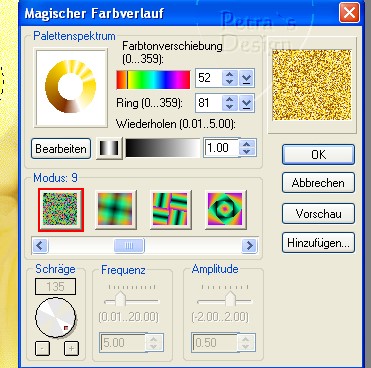Select the noise pattern mode thumbnail

pyautogui.click(x=61, y=210)
